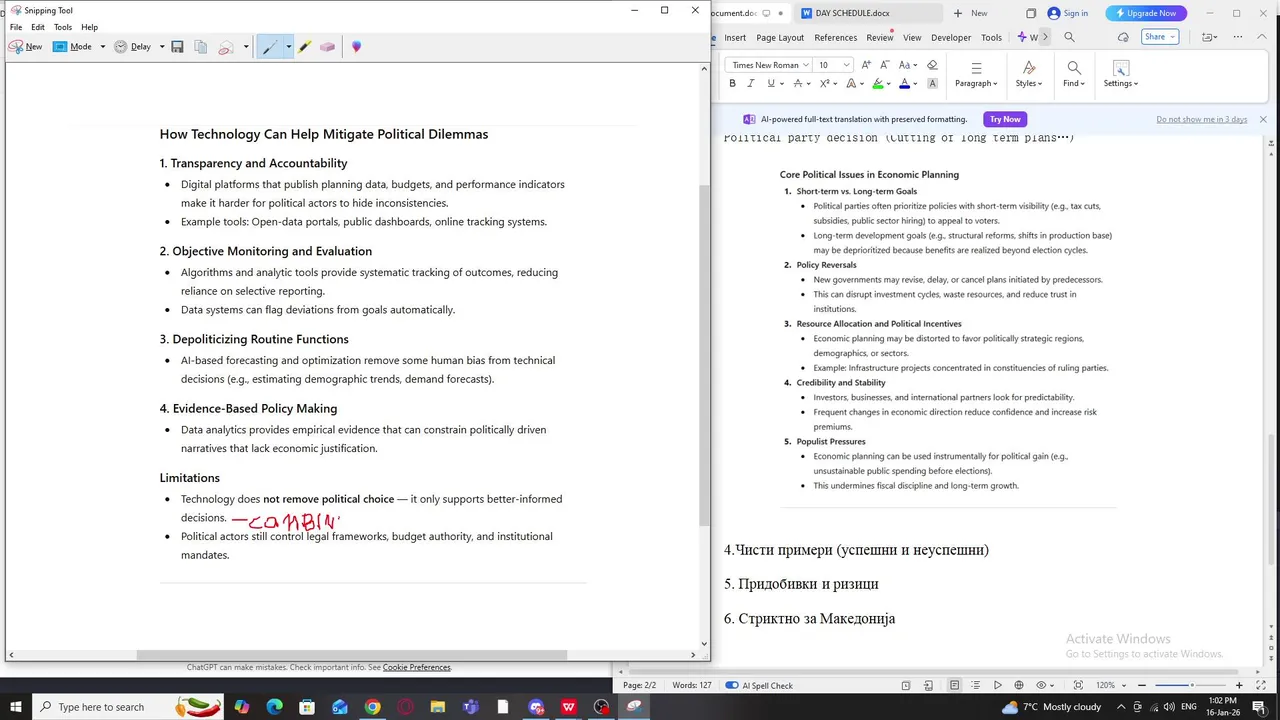This screenshot has height=720, width=1280.
Task: Open the Paragraph dropdown in ribbon
Action: [x=975, y=74]
